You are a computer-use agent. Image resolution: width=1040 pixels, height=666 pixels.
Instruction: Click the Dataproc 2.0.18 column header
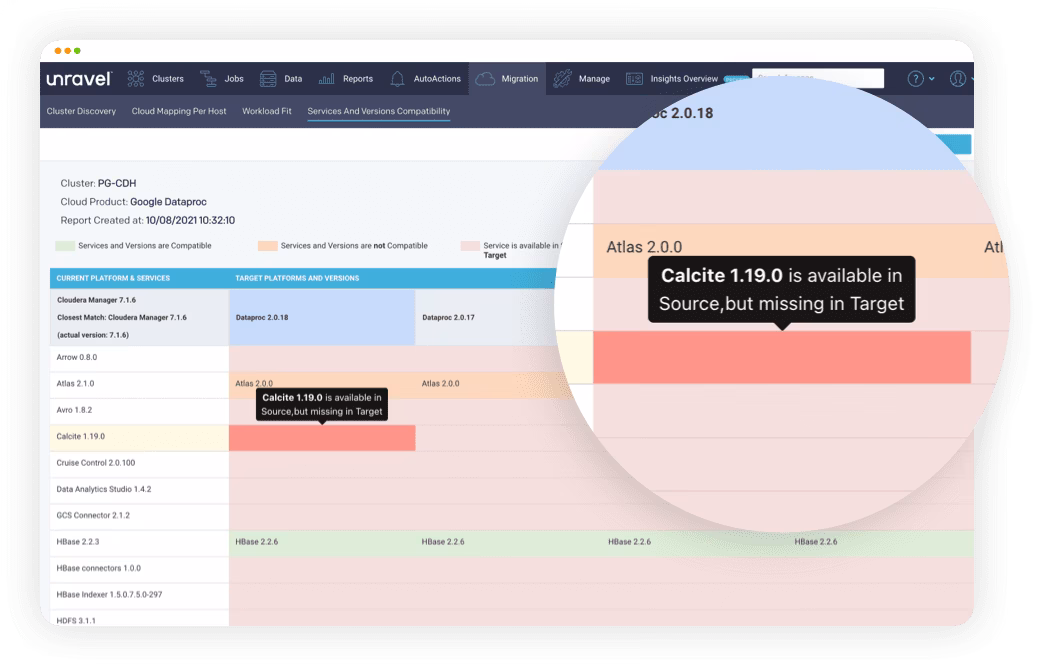click(x=322, y=318)
